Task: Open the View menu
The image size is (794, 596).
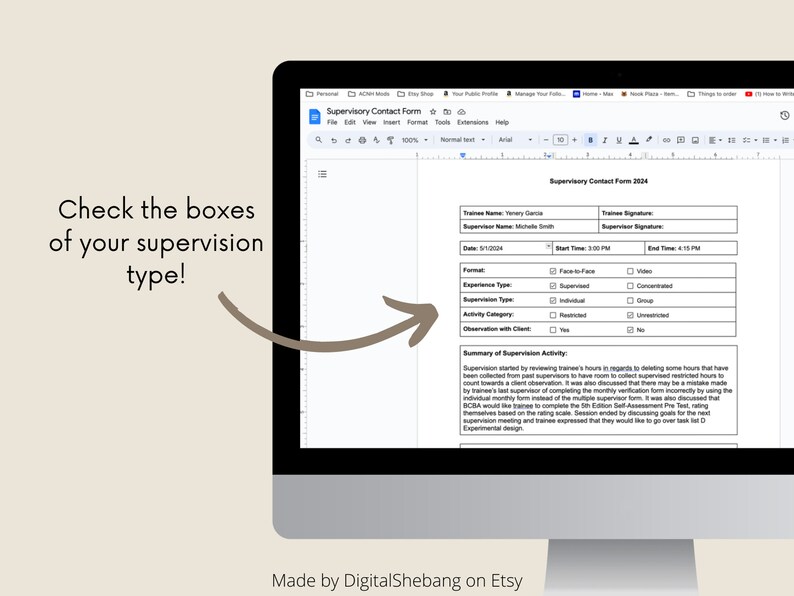Action: [x=369, y=123]
